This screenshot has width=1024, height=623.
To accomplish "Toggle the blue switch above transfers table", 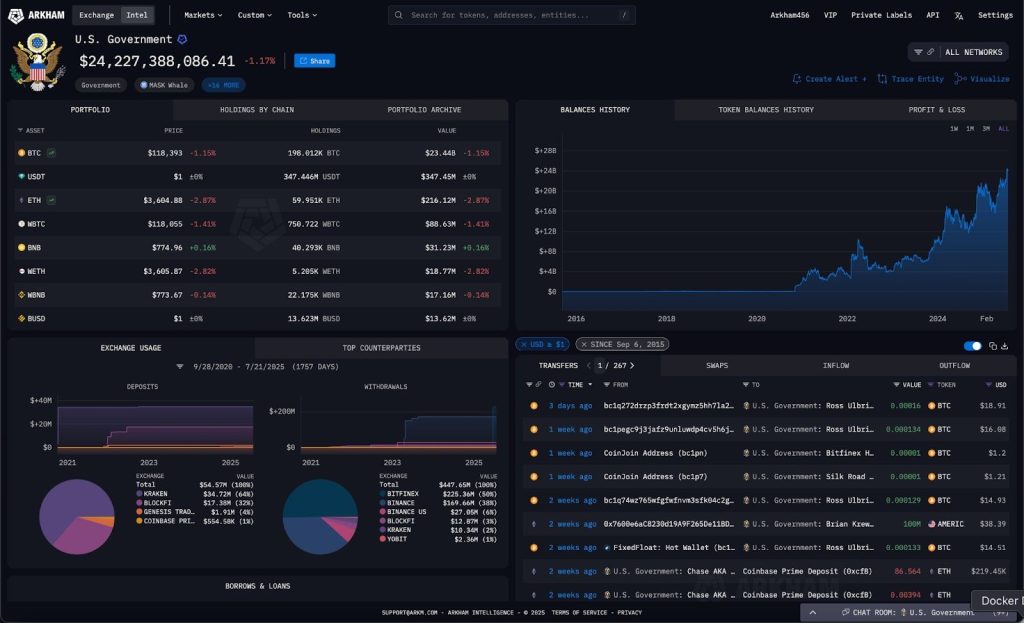I will point(972,346).
